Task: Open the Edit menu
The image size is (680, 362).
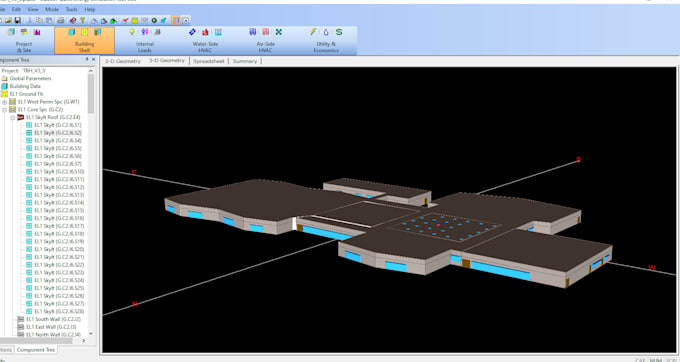Action: pos(16,9)
